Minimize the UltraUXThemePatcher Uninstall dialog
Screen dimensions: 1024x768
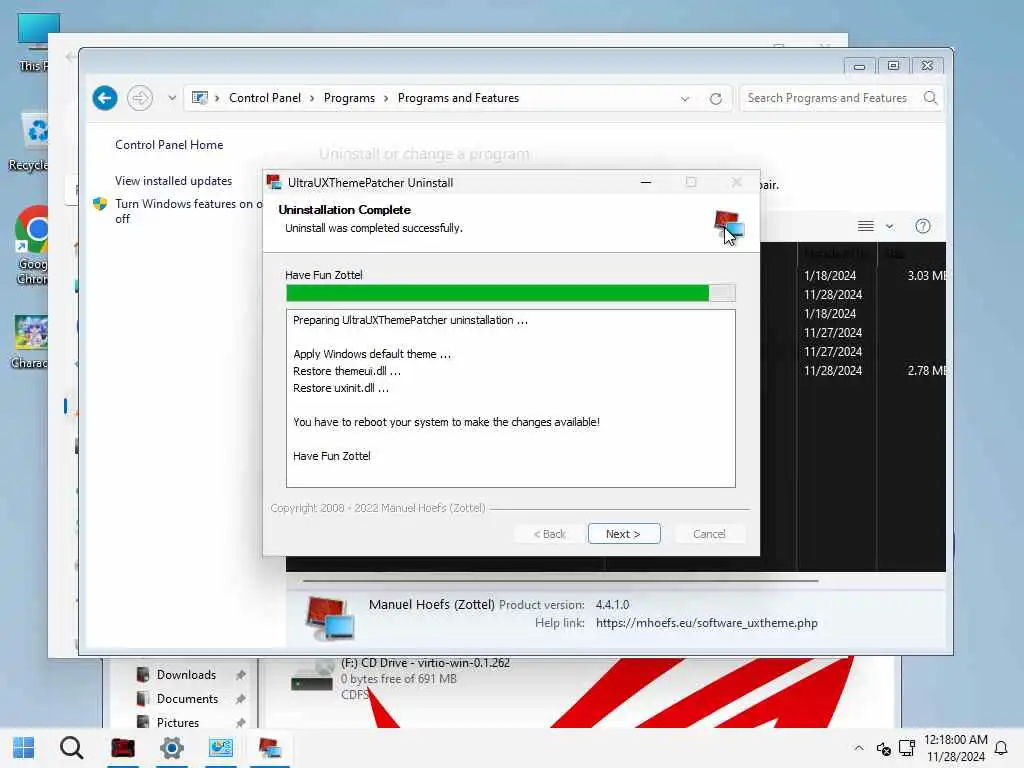pyautogui.click(x=646, y=182)
